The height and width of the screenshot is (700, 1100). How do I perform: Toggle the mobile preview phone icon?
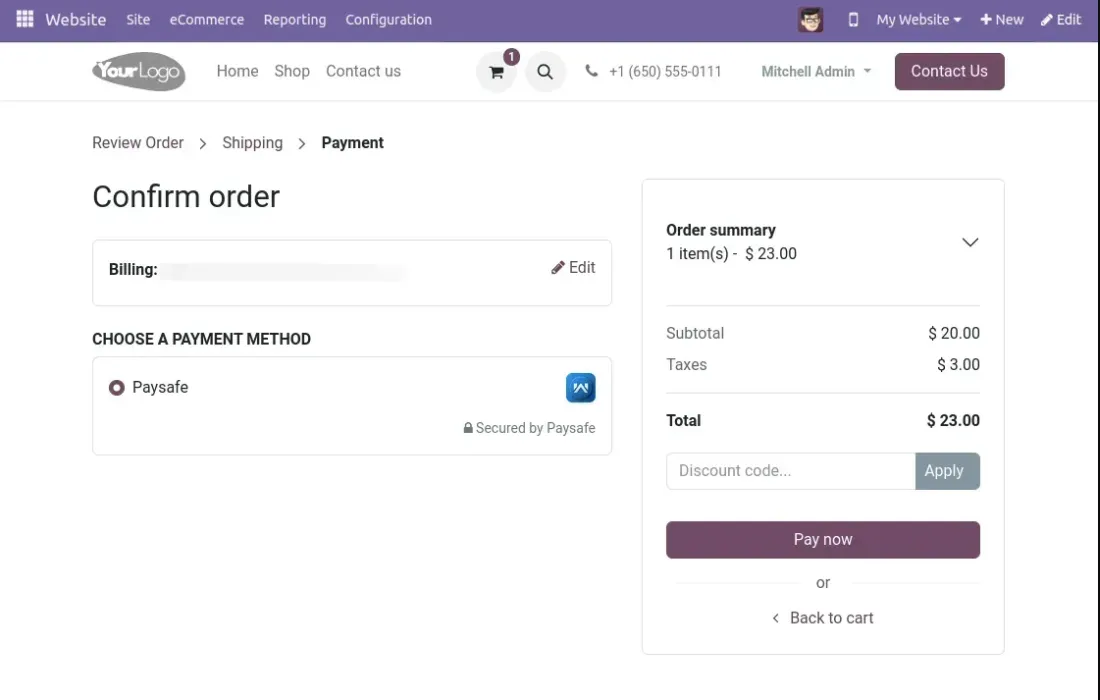point(853,19)
